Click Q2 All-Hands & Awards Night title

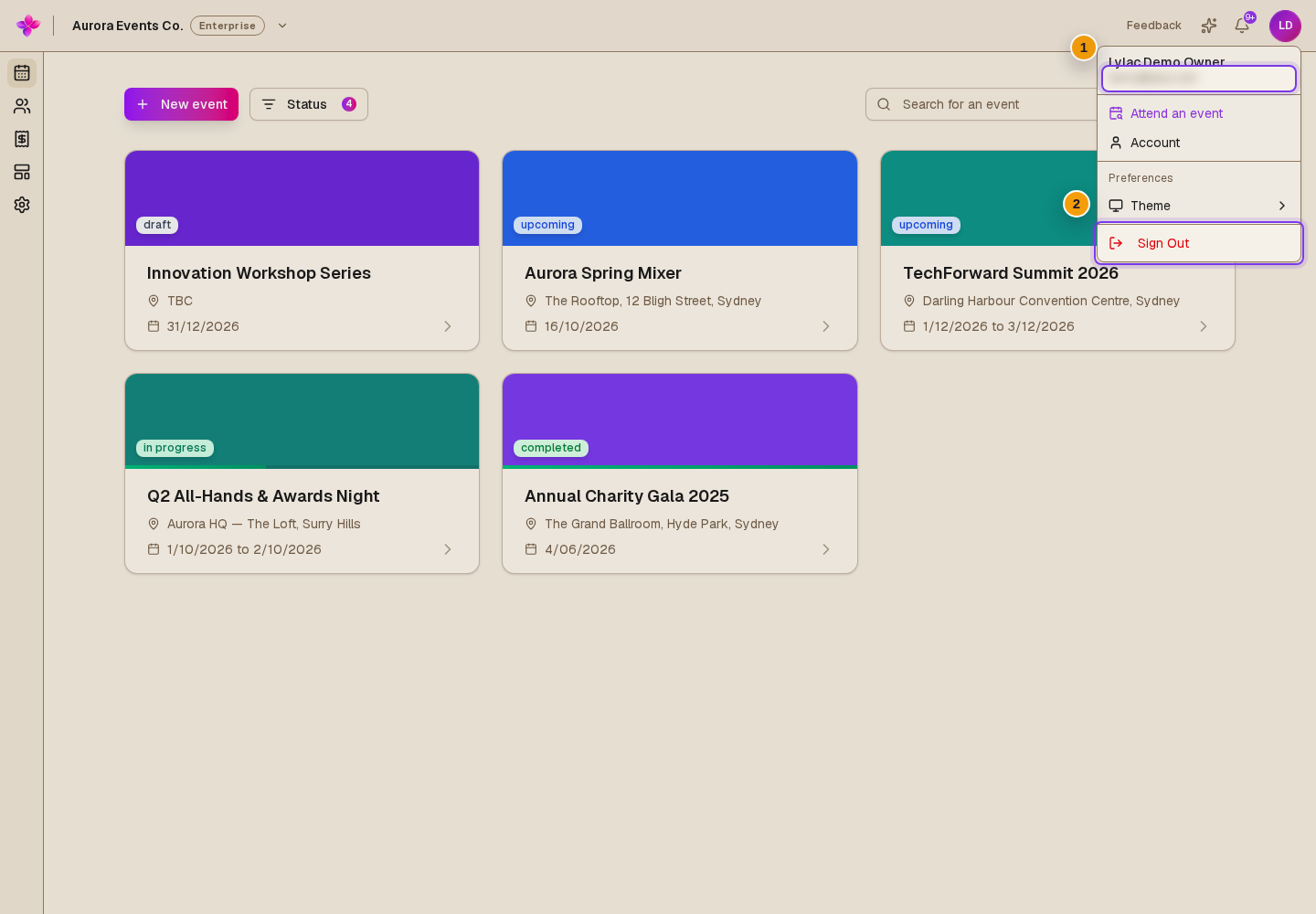point(263,496)
